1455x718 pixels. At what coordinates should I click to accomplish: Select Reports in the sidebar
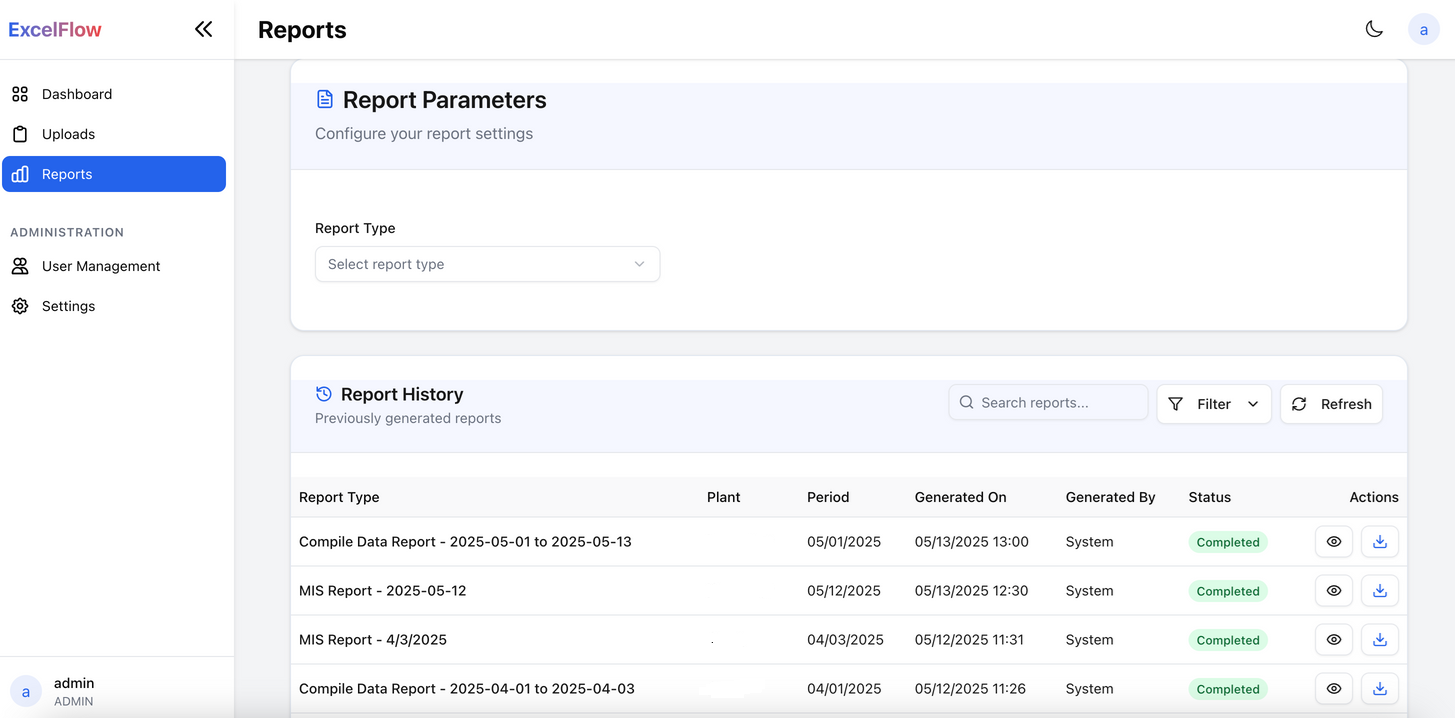tap(114, 174)
